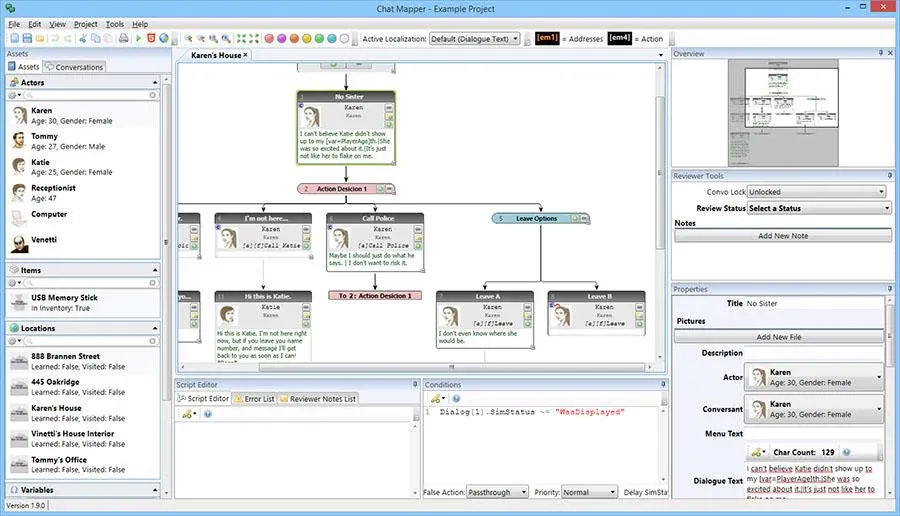This screenshot has width=900, height=516.
Task: Click the script helper icon in Script Editor toolbar
Action: point(187,414)
